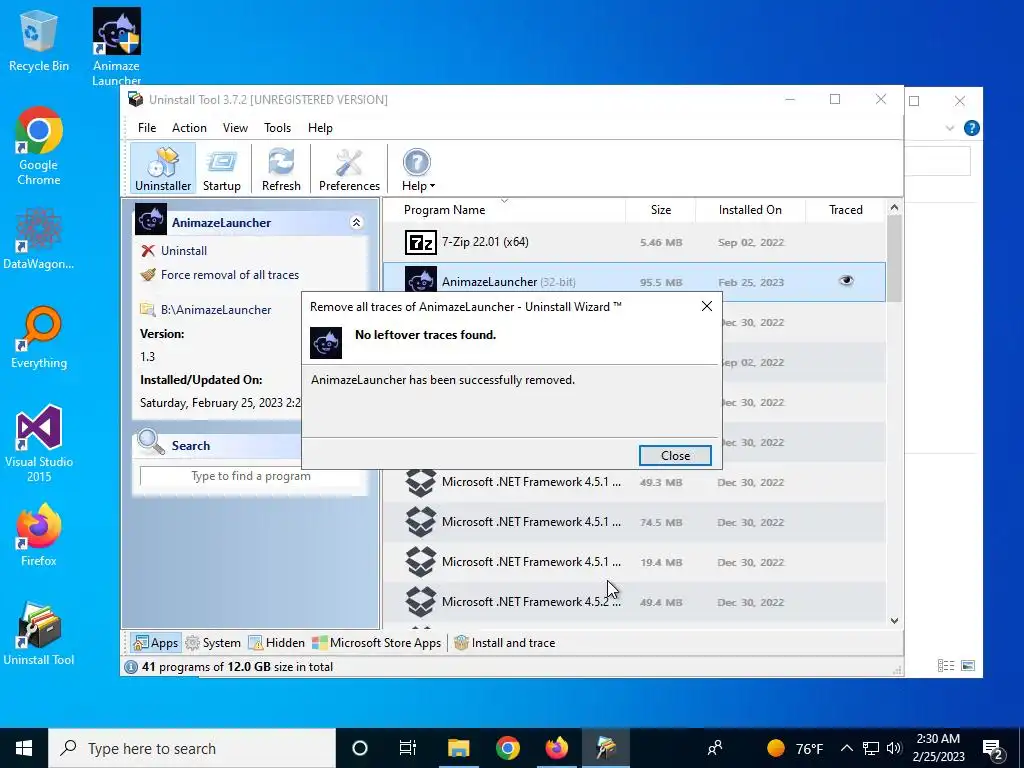Open the Action menu
This screenshot has width=1024, height=768.
pyautogui.click(x=189, y=128)
